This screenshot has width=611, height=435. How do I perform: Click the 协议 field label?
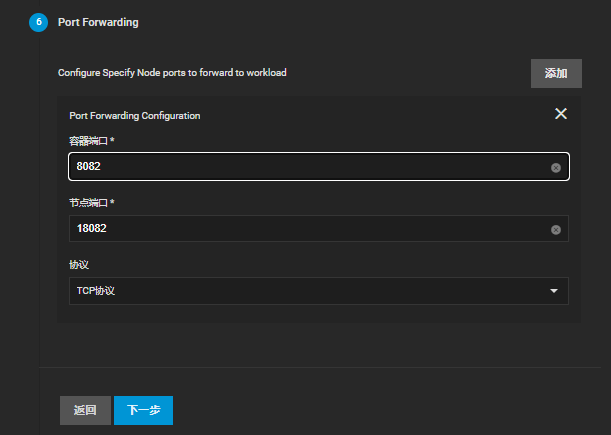pyautogui.click(x=79, y=265)
